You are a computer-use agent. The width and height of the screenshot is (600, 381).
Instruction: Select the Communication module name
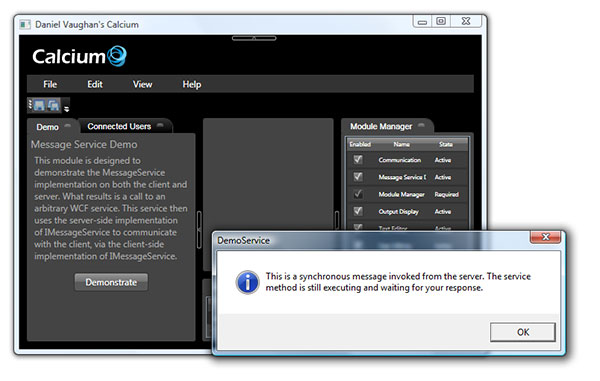[400, 160]
